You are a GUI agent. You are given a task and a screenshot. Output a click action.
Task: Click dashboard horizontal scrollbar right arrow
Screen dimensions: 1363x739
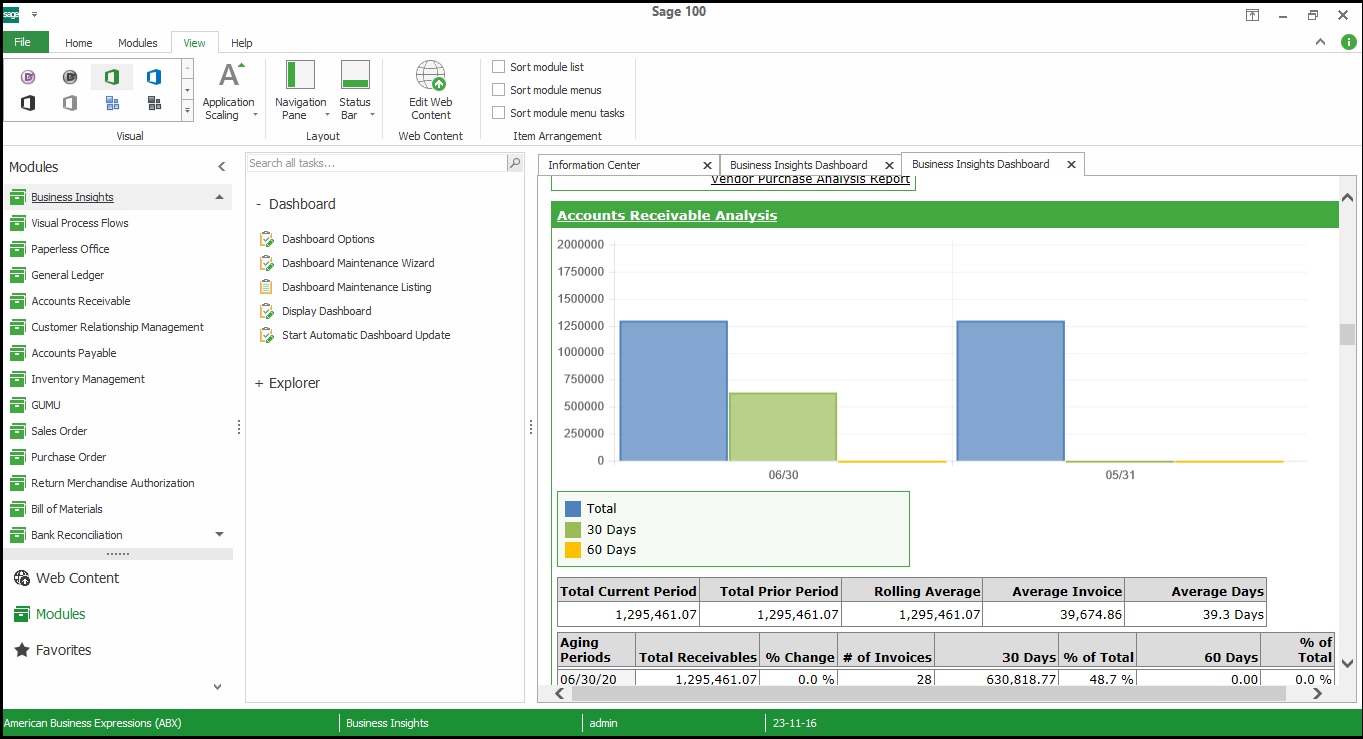(1319, 693)
